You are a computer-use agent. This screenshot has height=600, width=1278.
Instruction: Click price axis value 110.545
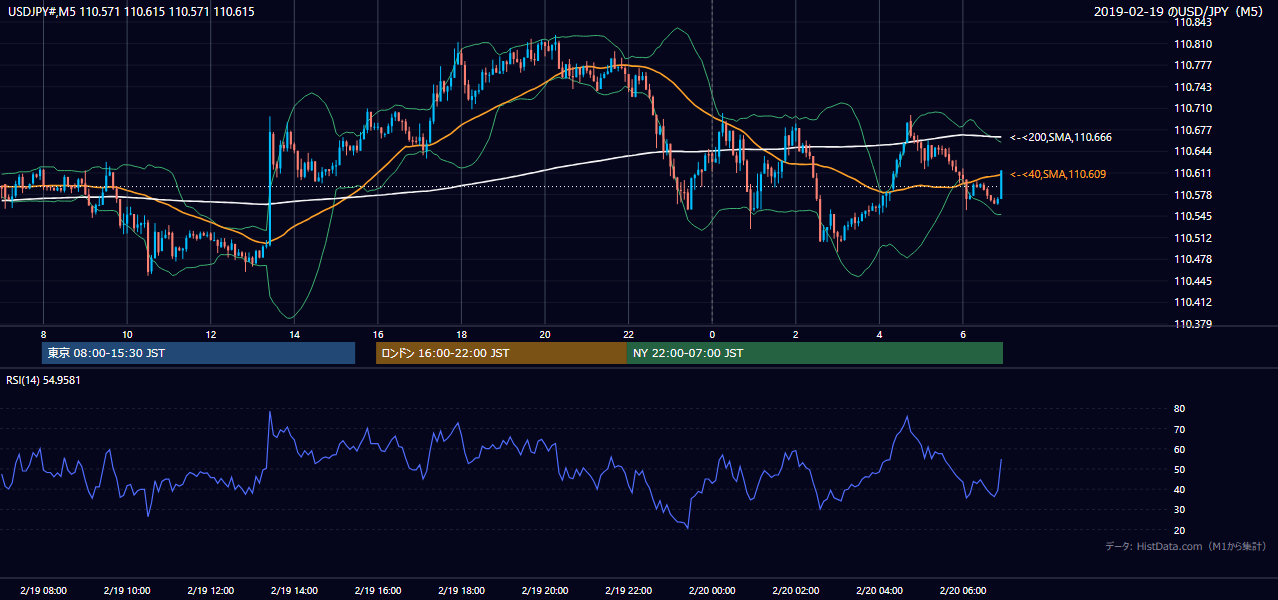(1194, 216)
